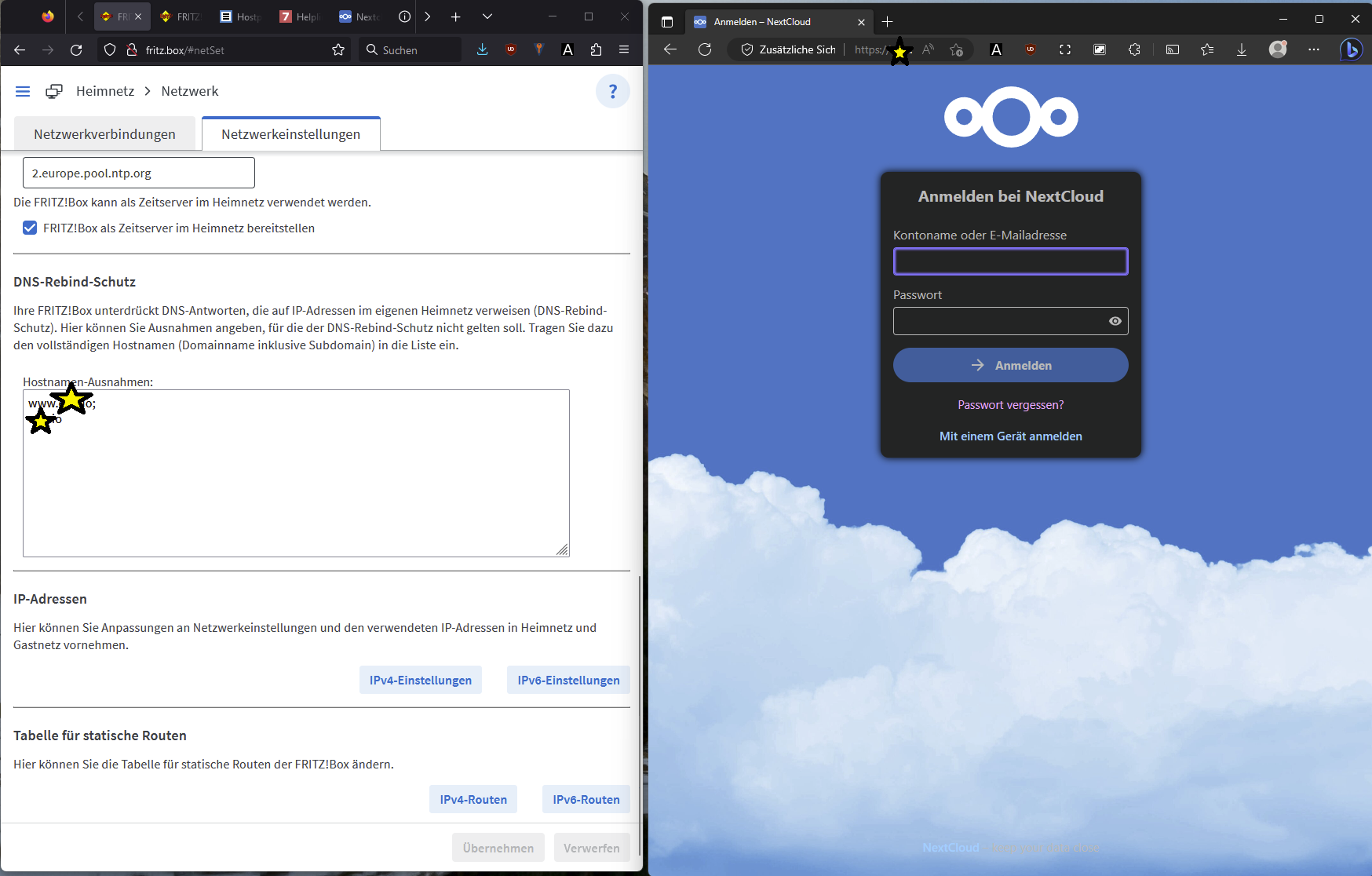
Task: Bookmark fritz.box with the Firefox star
Action: [338, 50]
